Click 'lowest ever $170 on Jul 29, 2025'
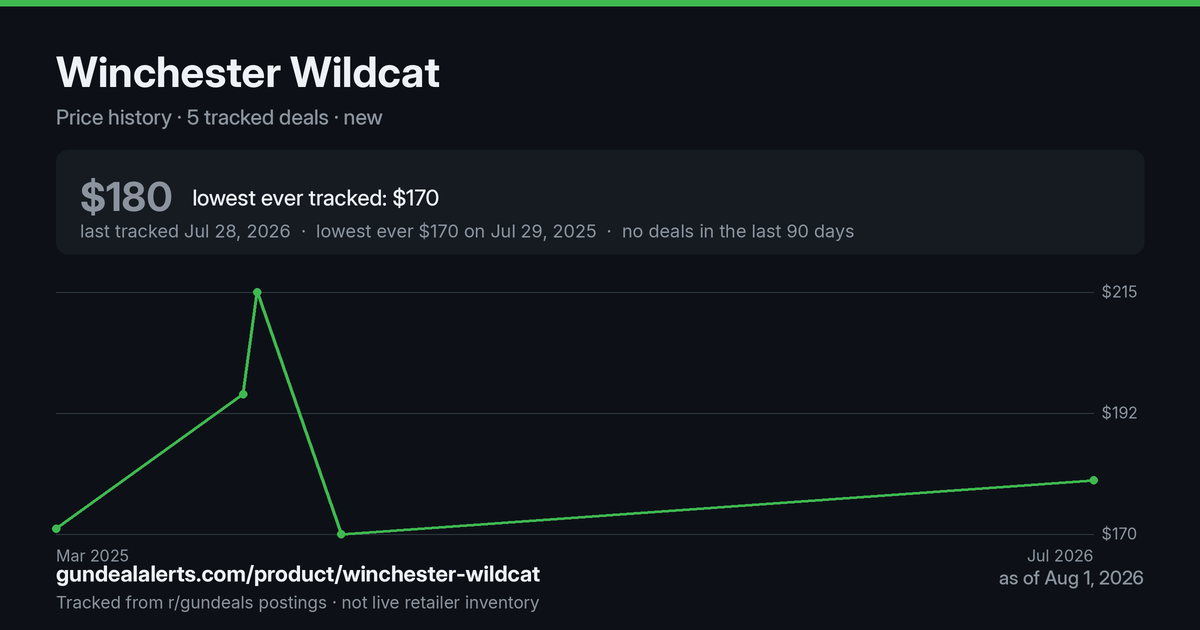 456,231
